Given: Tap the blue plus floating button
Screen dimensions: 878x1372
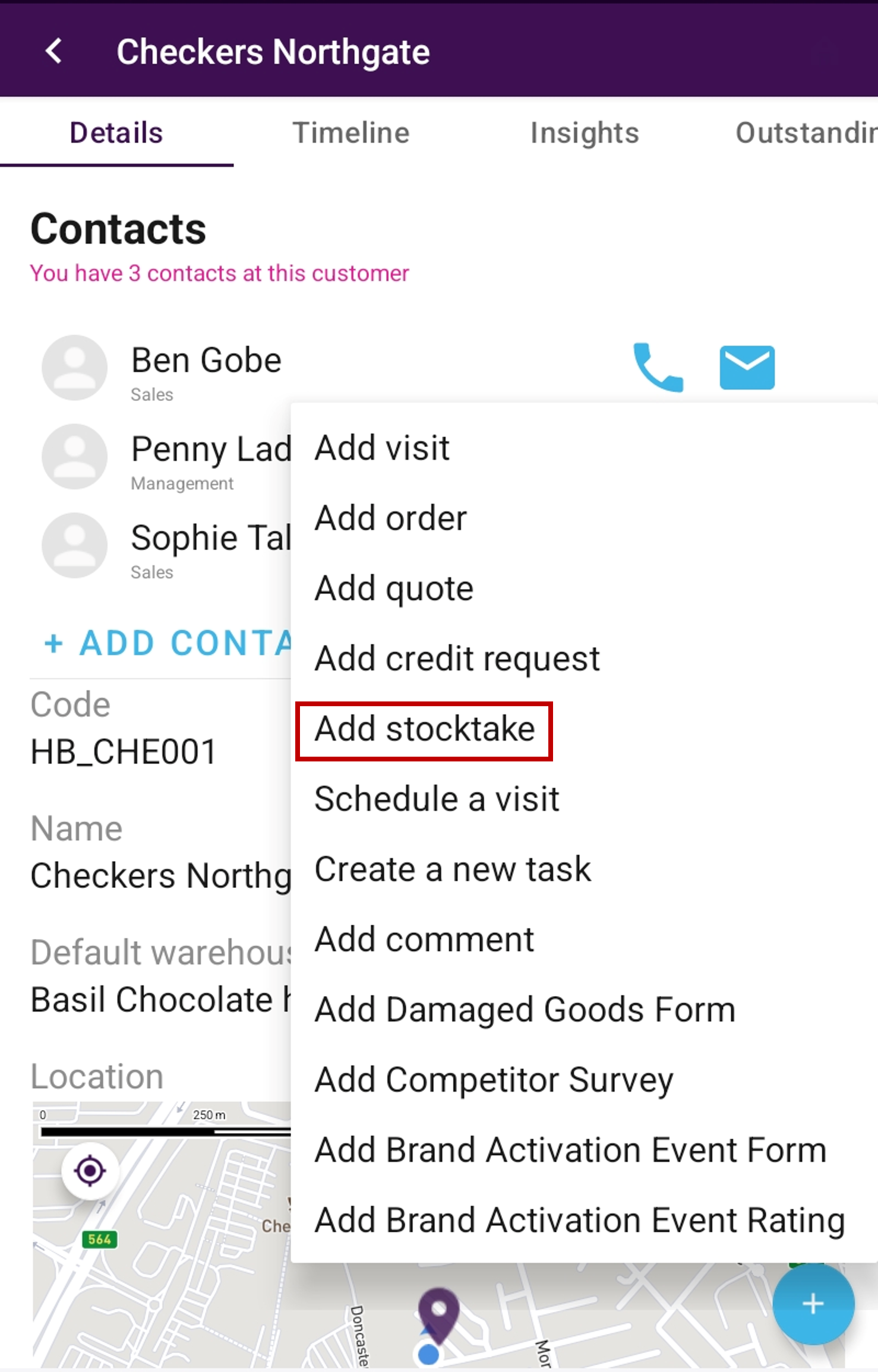Looking at the screenshot, I should [x=813, y=1304].
